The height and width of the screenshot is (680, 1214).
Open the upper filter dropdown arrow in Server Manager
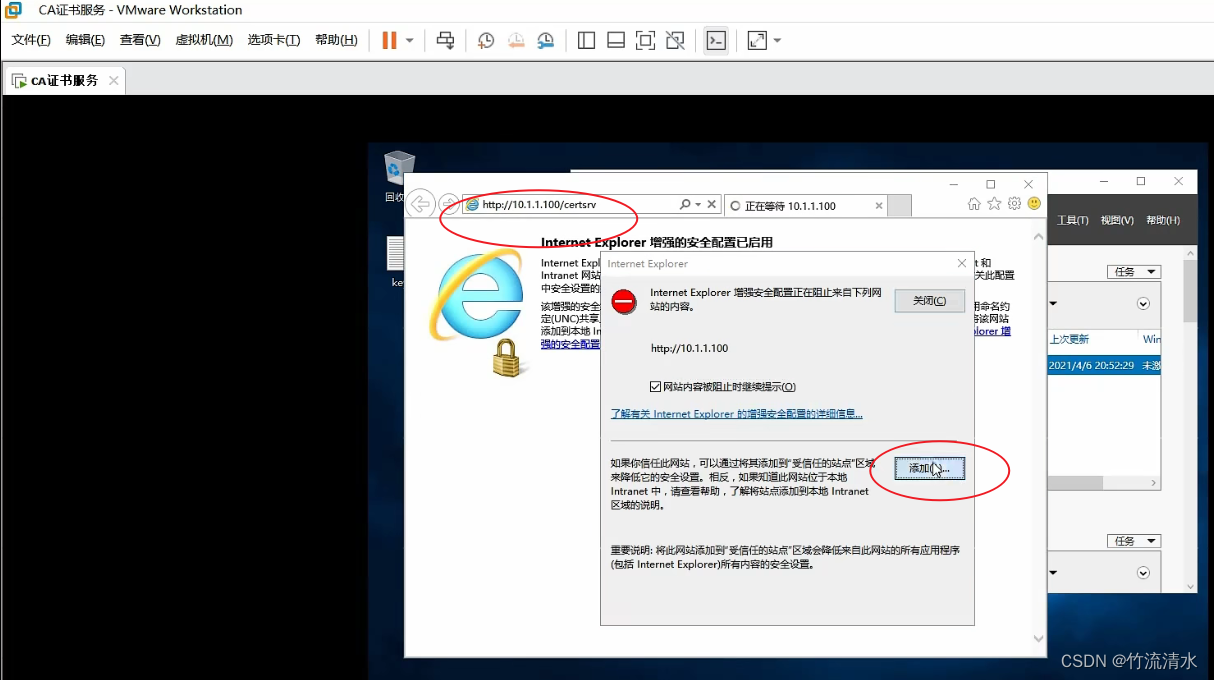1053,304
